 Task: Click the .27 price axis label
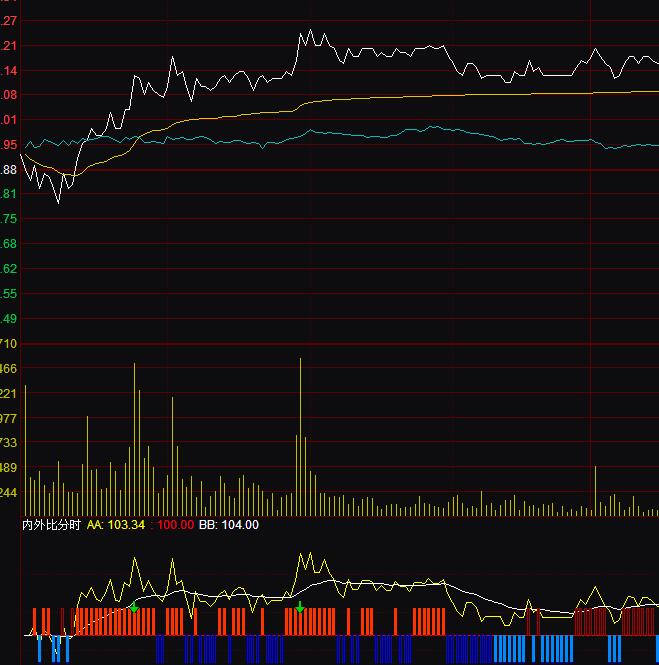pyautogui.click(x=9, y=21)
